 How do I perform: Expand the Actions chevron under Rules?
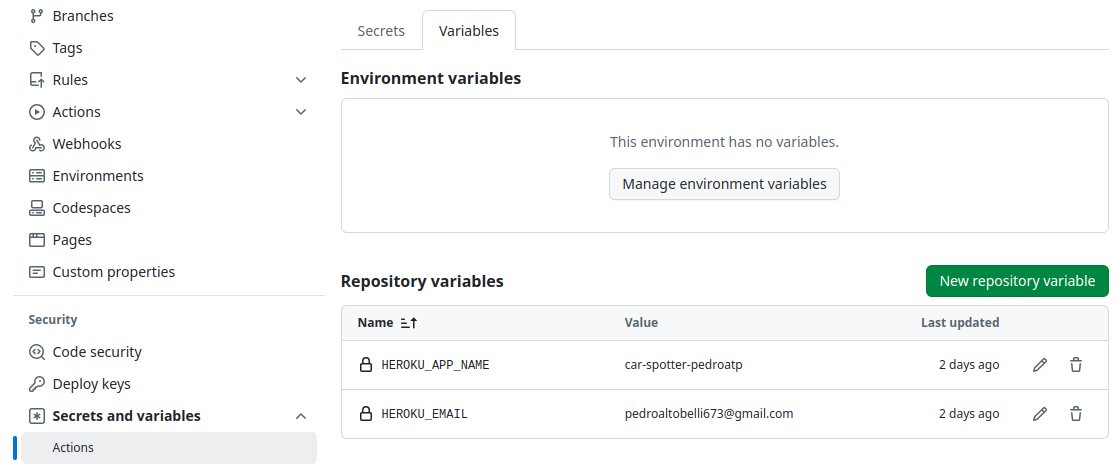click(301, 112)
